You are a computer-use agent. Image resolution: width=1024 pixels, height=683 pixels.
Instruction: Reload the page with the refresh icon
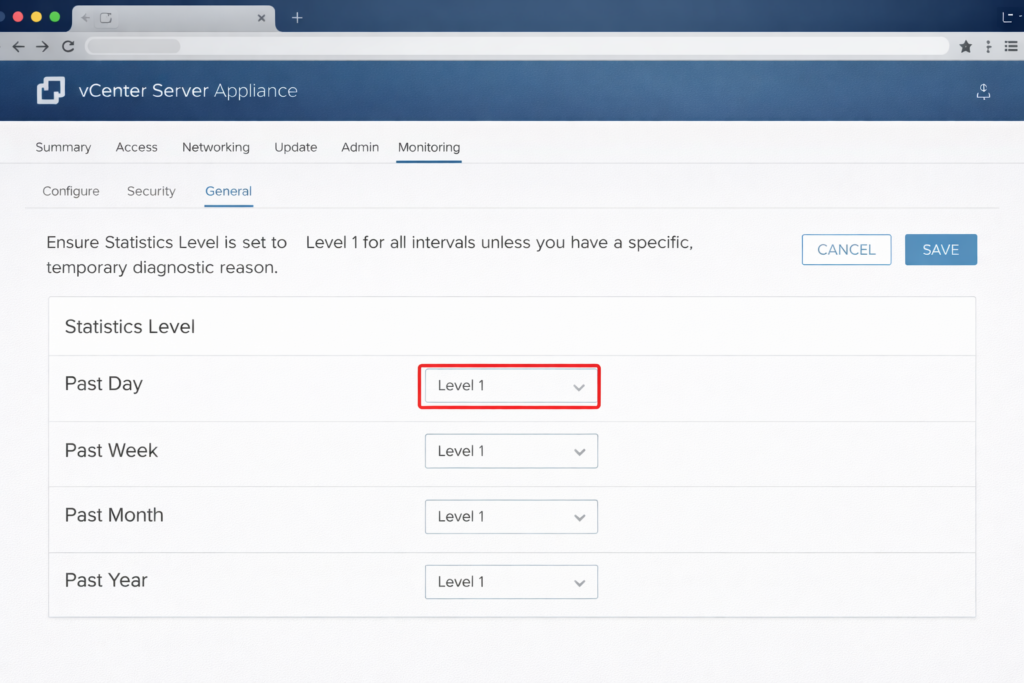click(68, 46)
